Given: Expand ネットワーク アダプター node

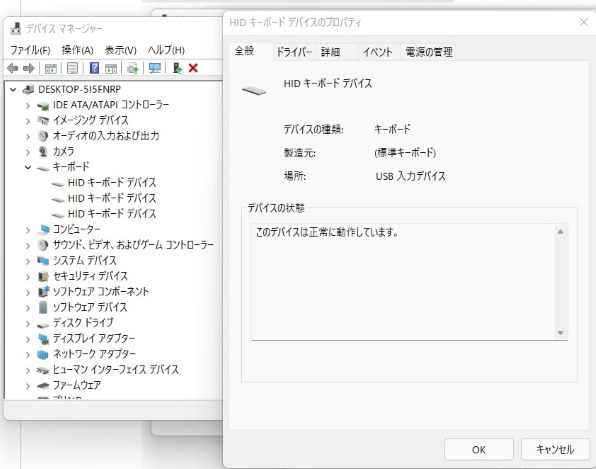Looking at the screenshot, I should [28, 355].
